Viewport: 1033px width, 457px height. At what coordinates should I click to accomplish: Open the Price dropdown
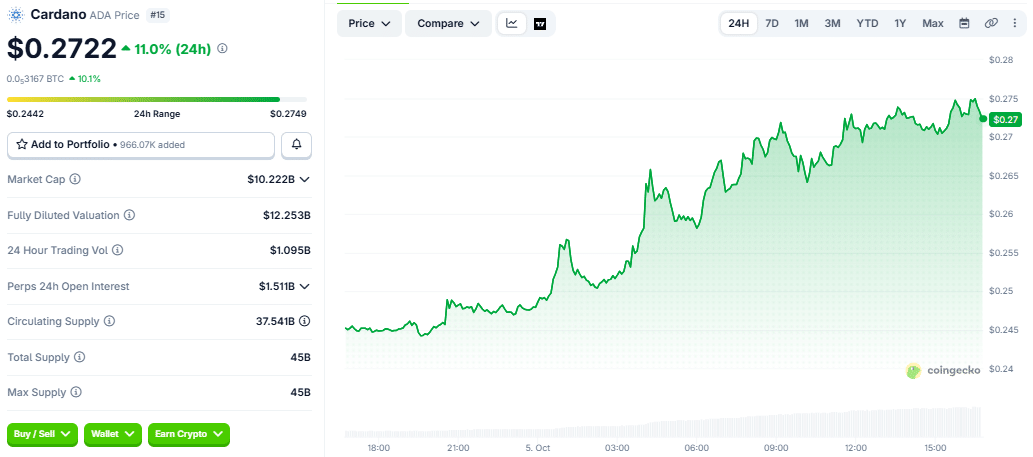pos(370,24)
